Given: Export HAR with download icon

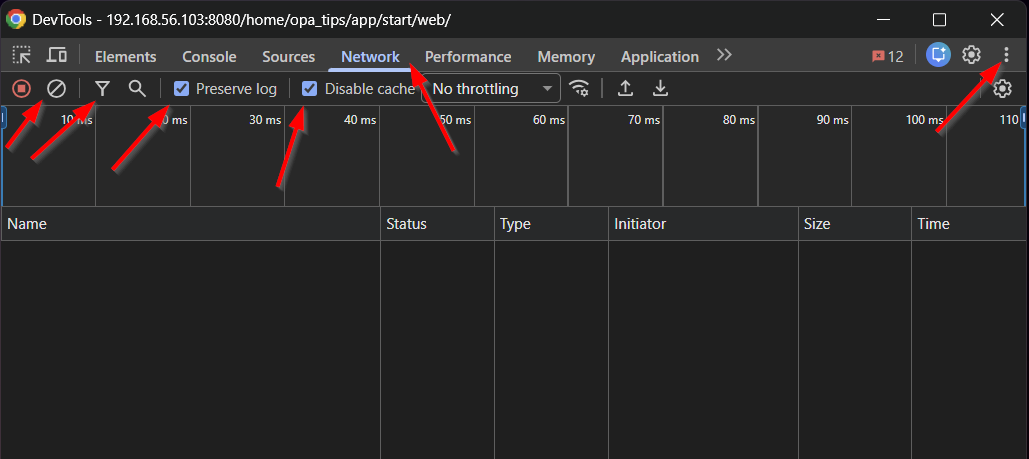Looking at the screenshot, I should (x=660, y=89).
